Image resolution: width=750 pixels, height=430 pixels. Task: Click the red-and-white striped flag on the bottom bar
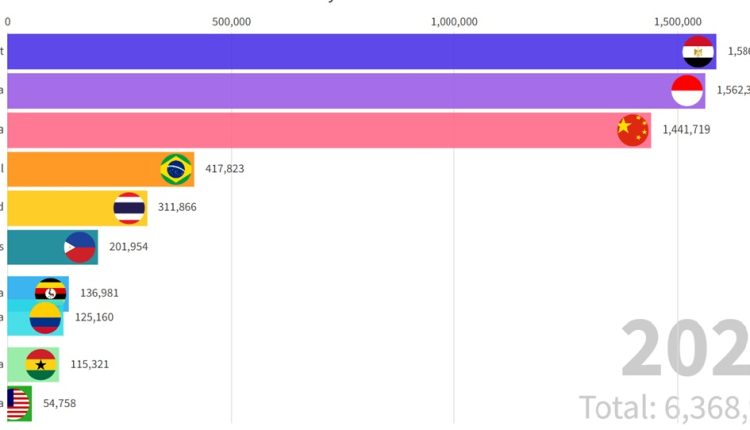(17, 403)
